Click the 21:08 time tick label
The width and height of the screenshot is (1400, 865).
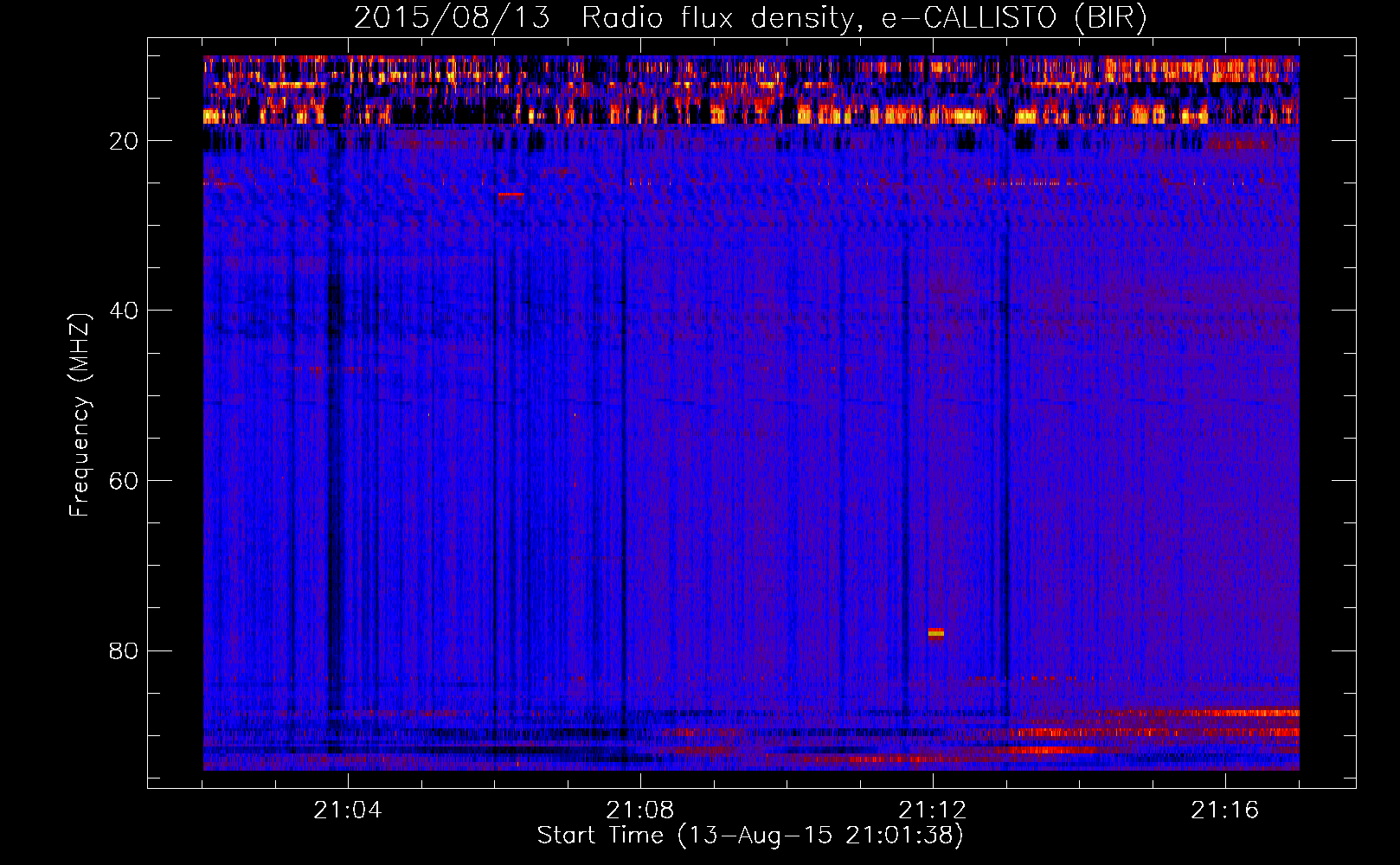[x=640, y=811]
